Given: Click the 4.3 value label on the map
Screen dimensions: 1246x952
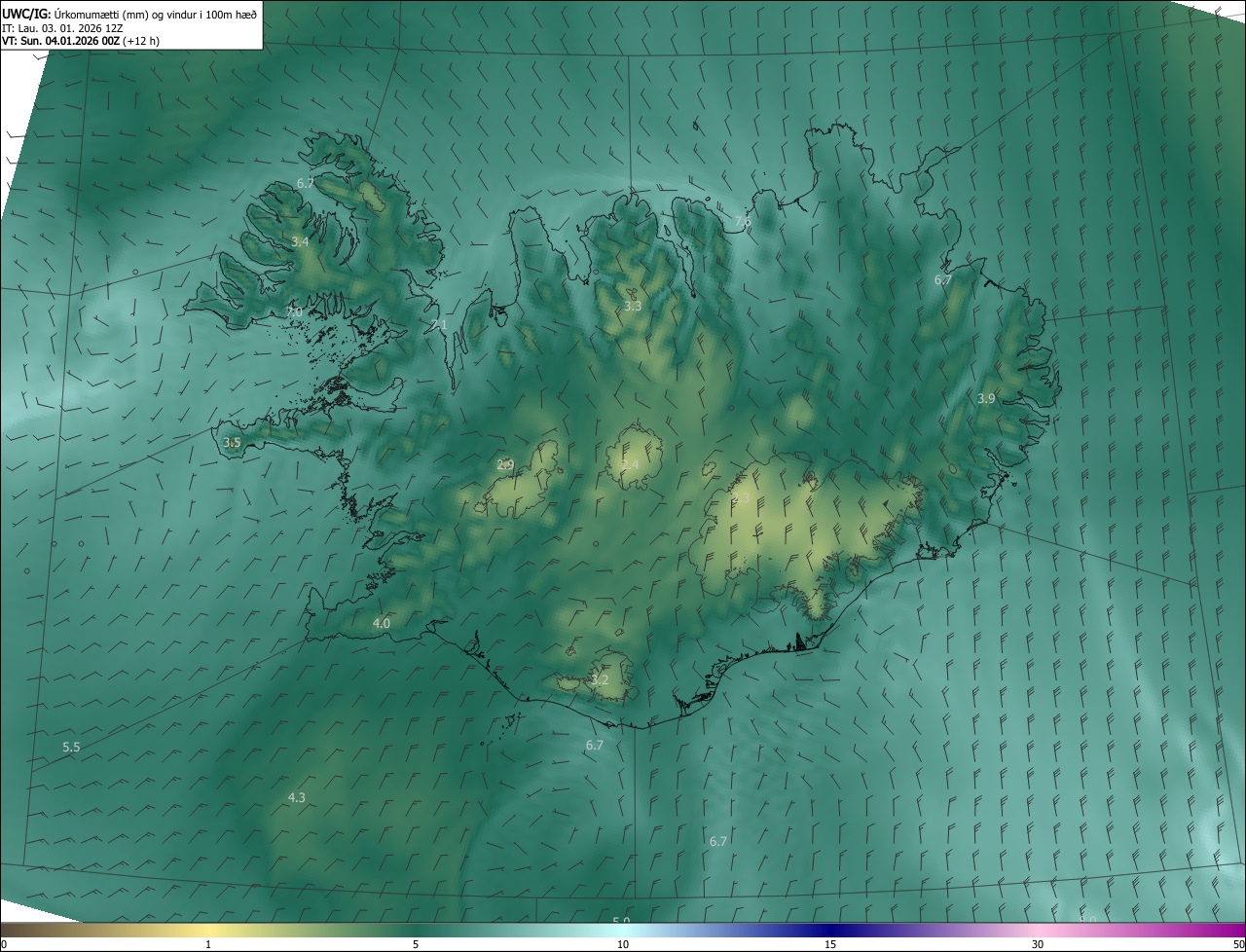Looking at the screenshot, I should (x=297, y=797).
